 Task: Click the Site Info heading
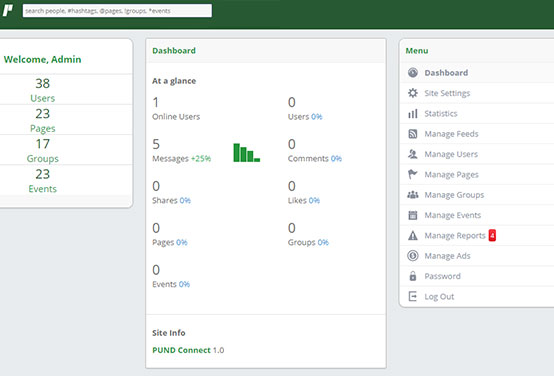[169, 333]
